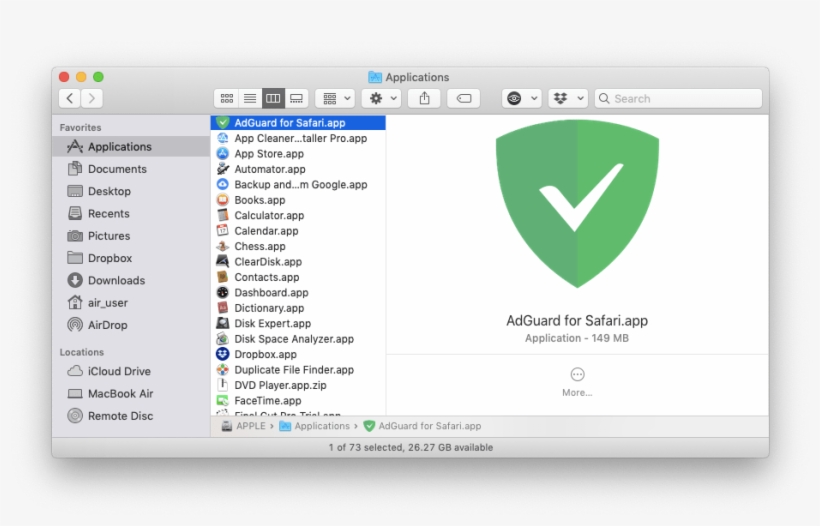Screen dimensions: 820x526
Task: Click the Chess.app icon
Action: point(223,246)
